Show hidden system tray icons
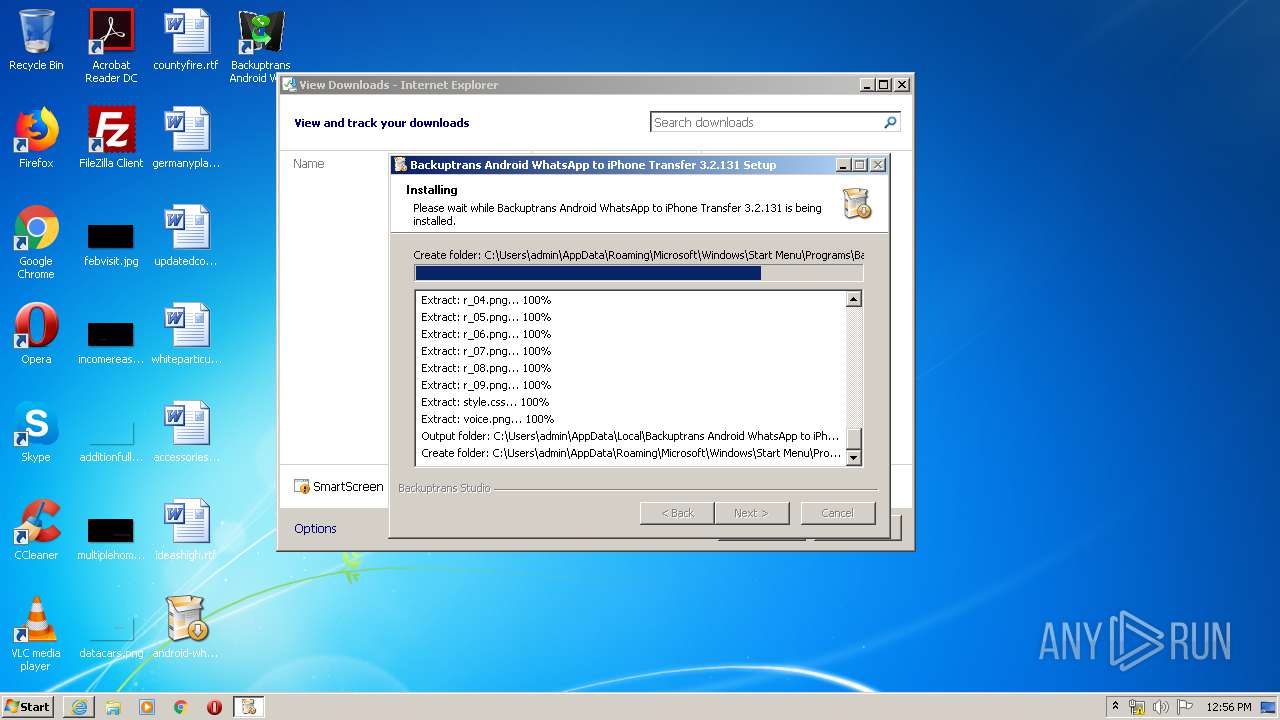The width and height of the screenshot is (1280, 720). [1115, 707]
